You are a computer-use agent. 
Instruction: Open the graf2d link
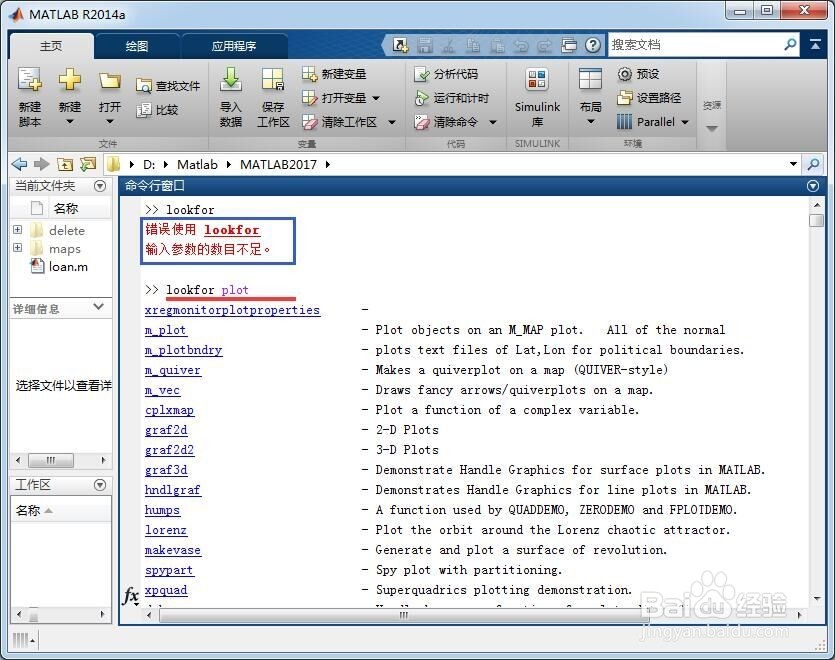(x=166, y=430)
